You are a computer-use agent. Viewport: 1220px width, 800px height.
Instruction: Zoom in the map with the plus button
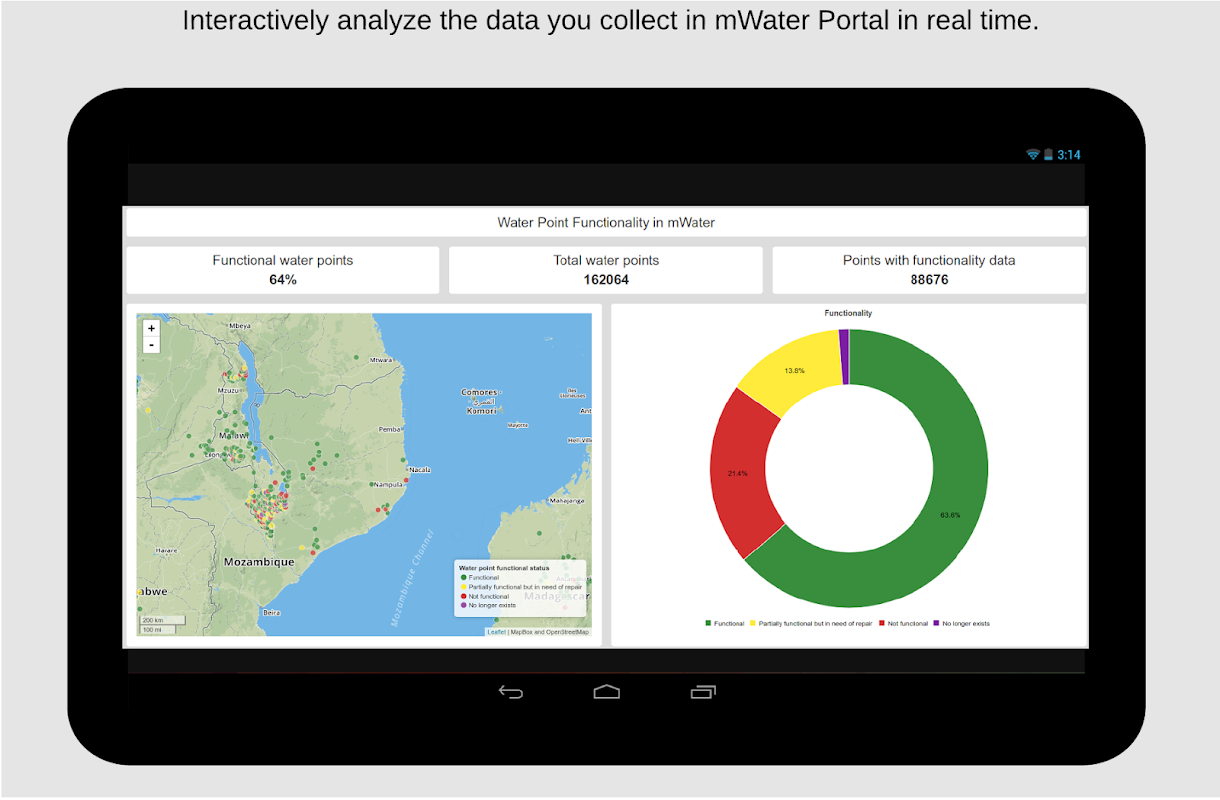point(151,328)
